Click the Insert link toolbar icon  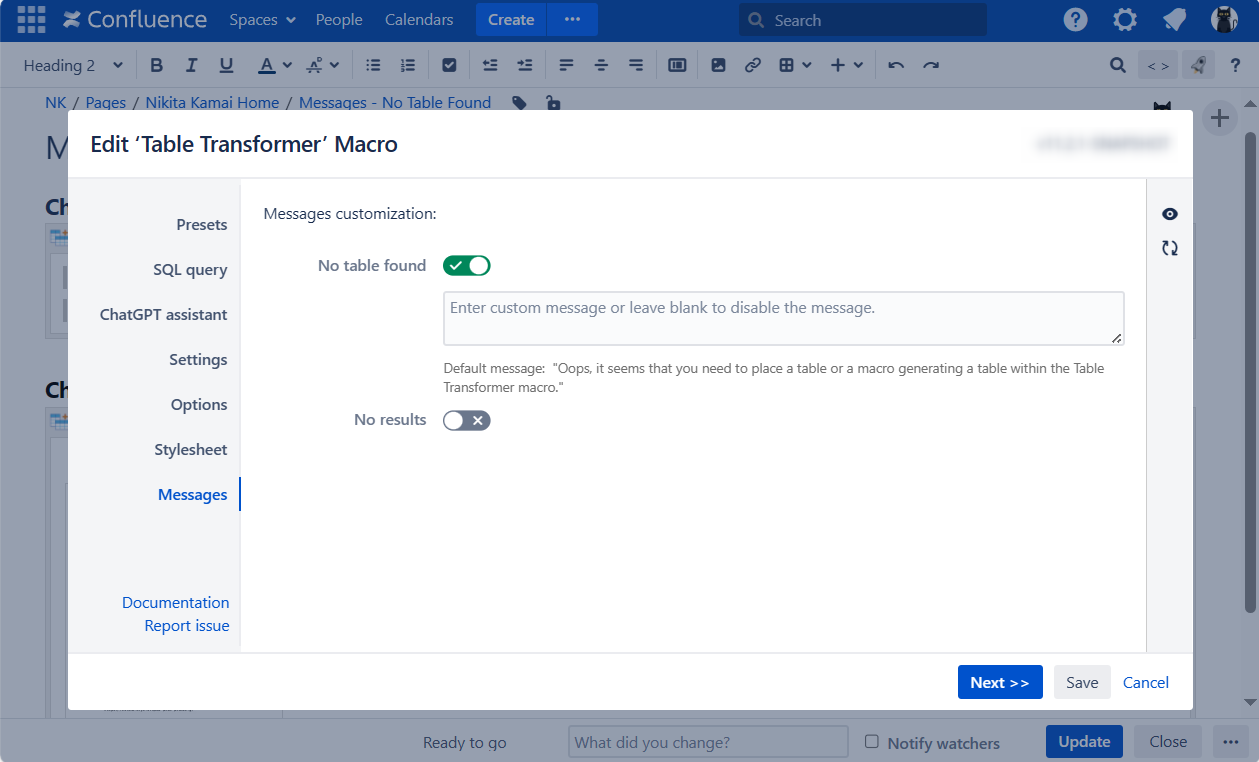tap(753, 65)
